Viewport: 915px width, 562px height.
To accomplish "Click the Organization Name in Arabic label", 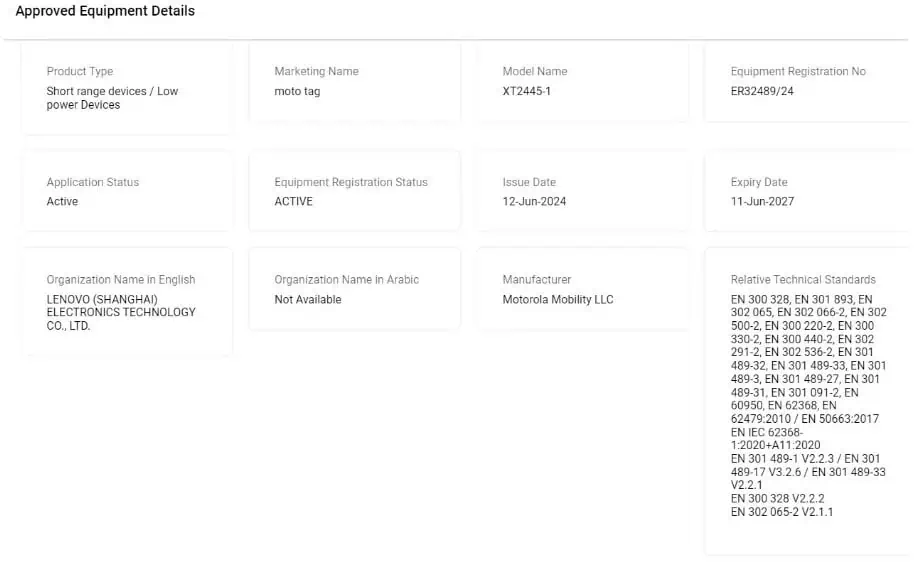I will pos(347,280).
